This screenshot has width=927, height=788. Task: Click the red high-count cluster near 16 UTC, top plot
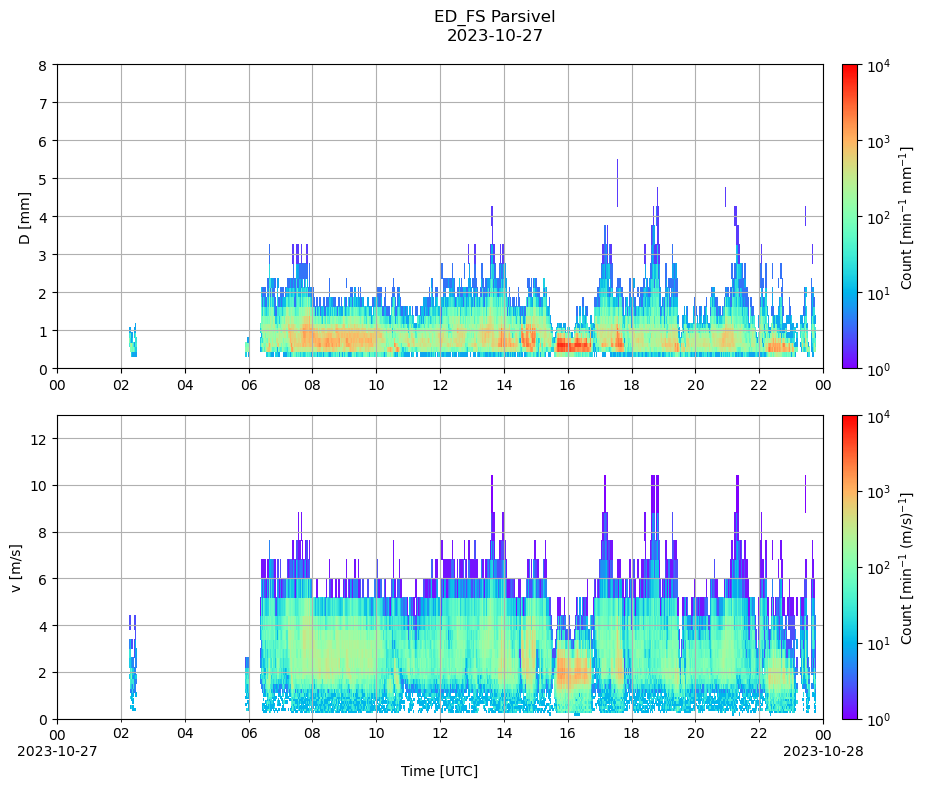(x=573, y=345)
